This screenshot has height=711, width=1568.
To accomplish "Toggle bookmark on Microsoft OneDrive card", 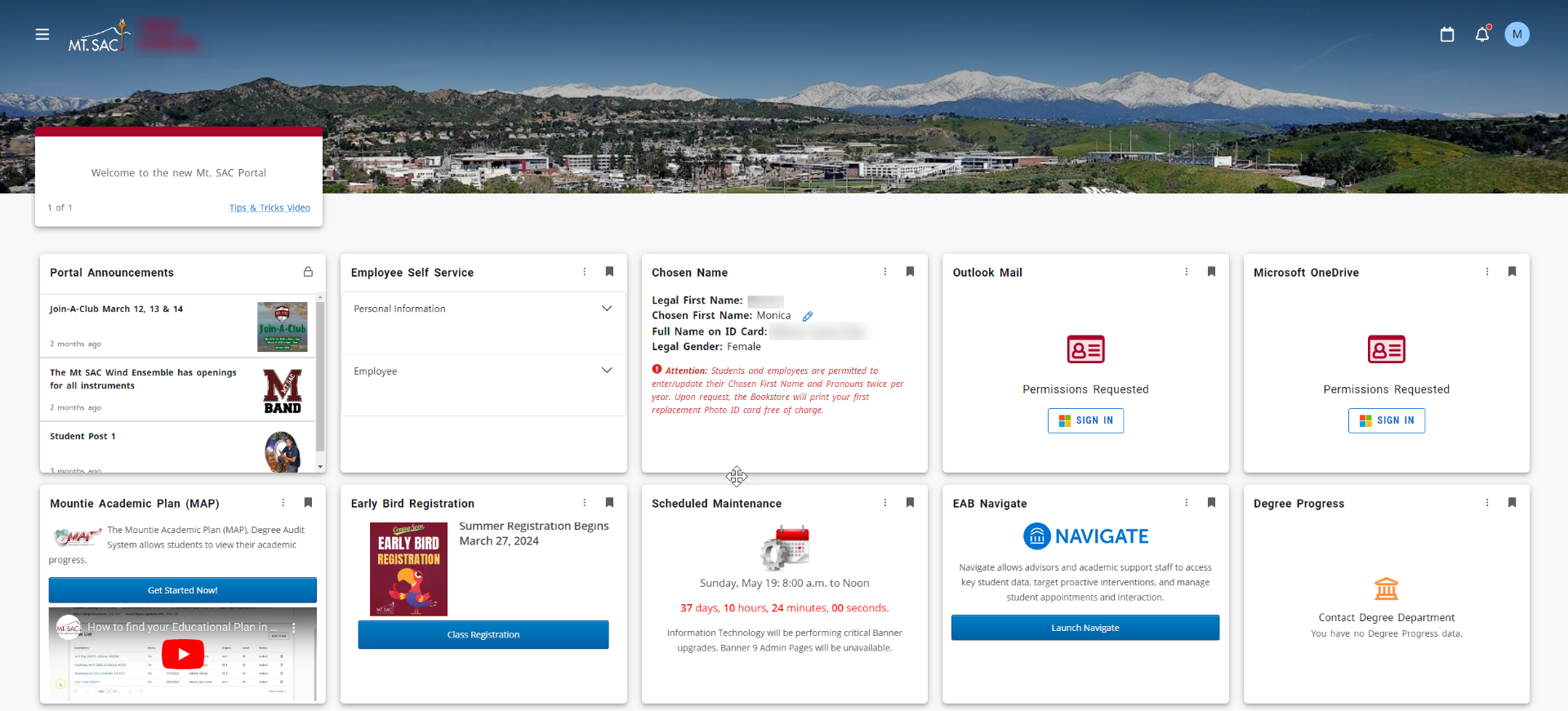I will 1512,272.
